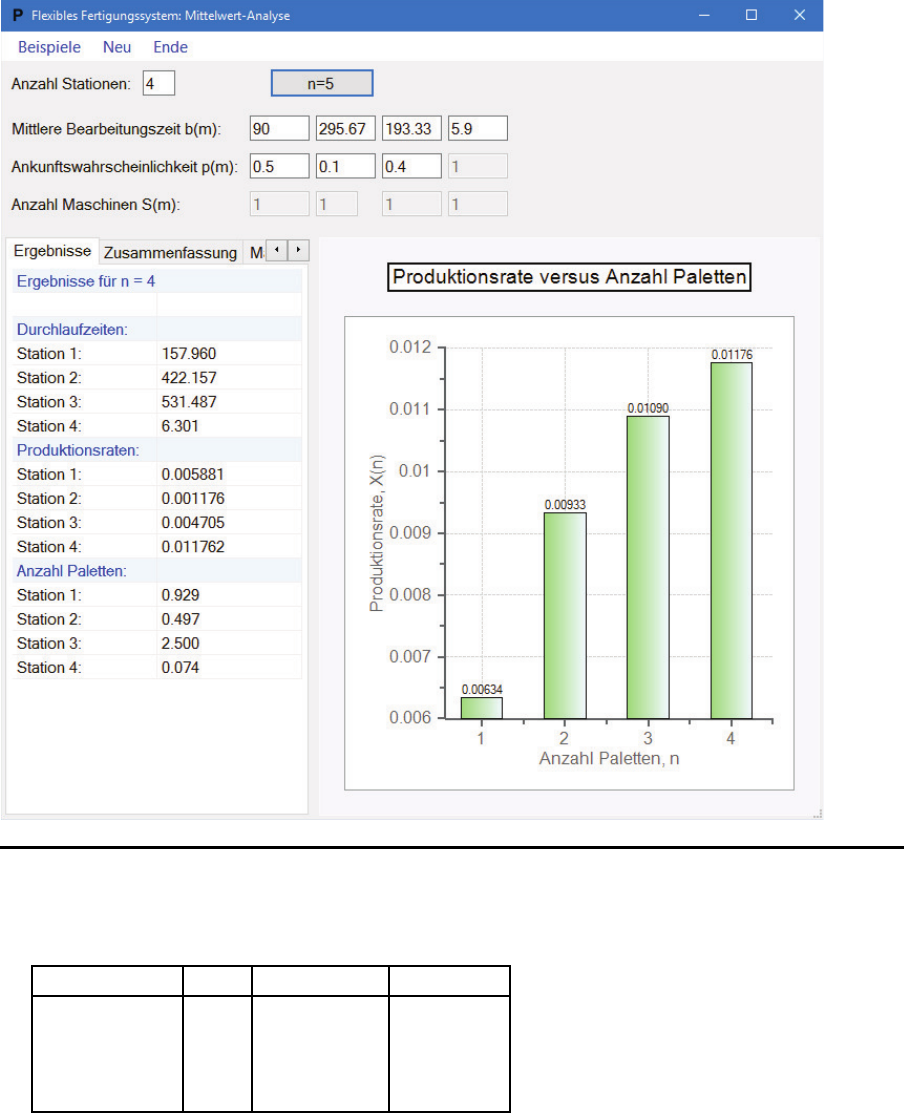This screenshot has width=904, height=1113.
Task: Select the first Bearbeitungszeit field with 90
Action: pyautogui.click(x=280, y=129)
